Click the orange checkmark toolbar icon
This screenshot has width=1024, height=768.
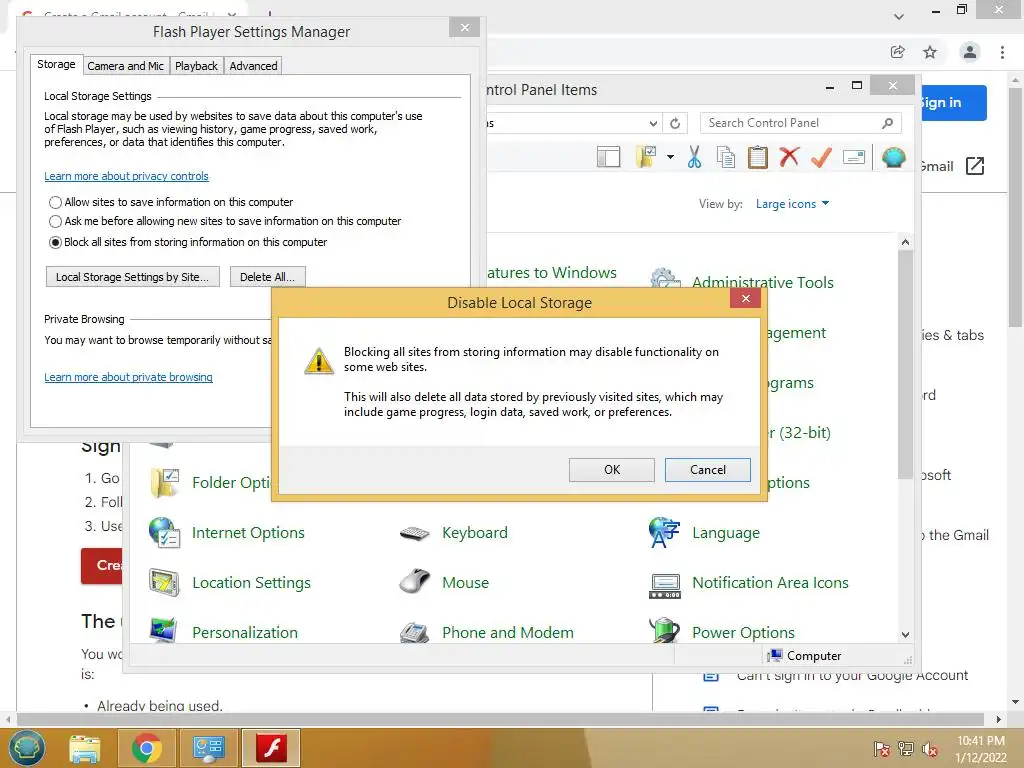[821, 157]
